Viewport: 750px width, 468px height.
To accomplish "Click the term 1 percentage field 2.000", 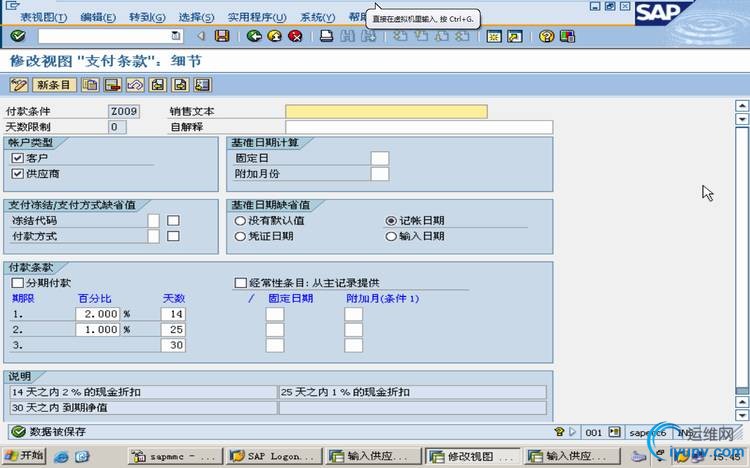I will (98, 314).
